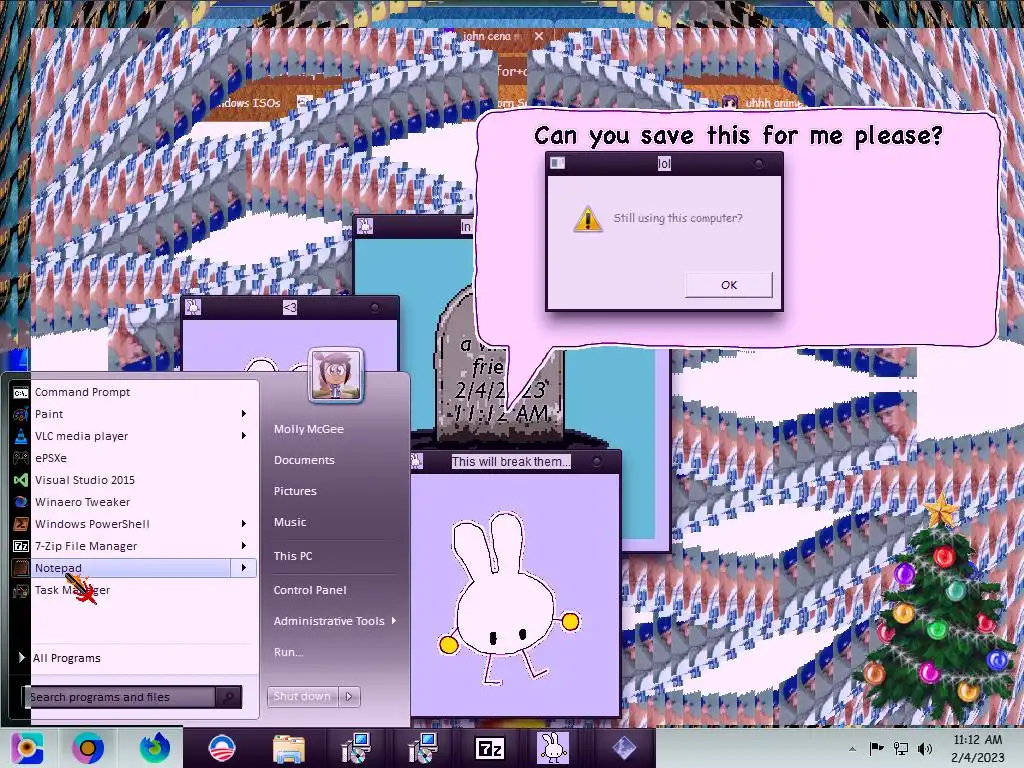Image resolution: width=1024 pixels, height=768 pixels.
Task: Click the Notepad icon in Start menu
Action: 21,568
